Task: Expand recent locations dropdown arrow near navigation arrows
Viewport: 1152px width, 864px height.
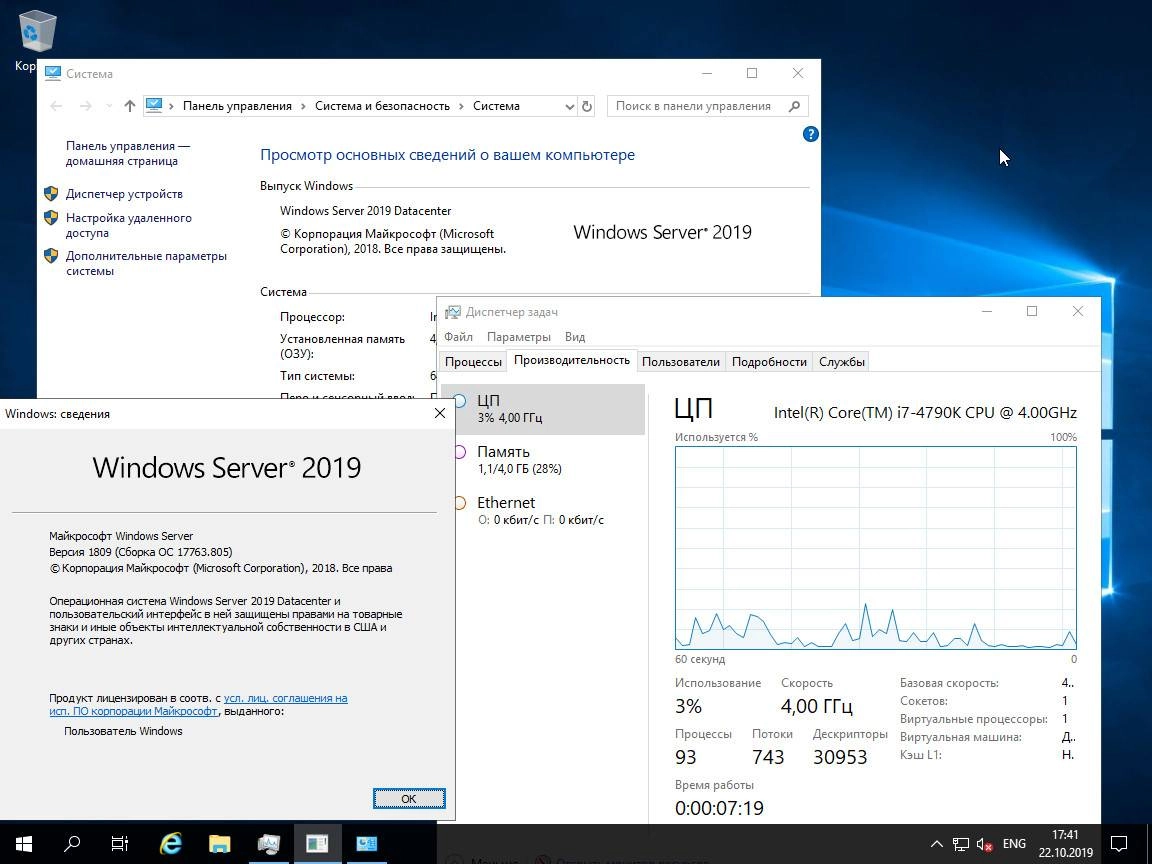Action: pyautogui.click(x=109, y=106)
